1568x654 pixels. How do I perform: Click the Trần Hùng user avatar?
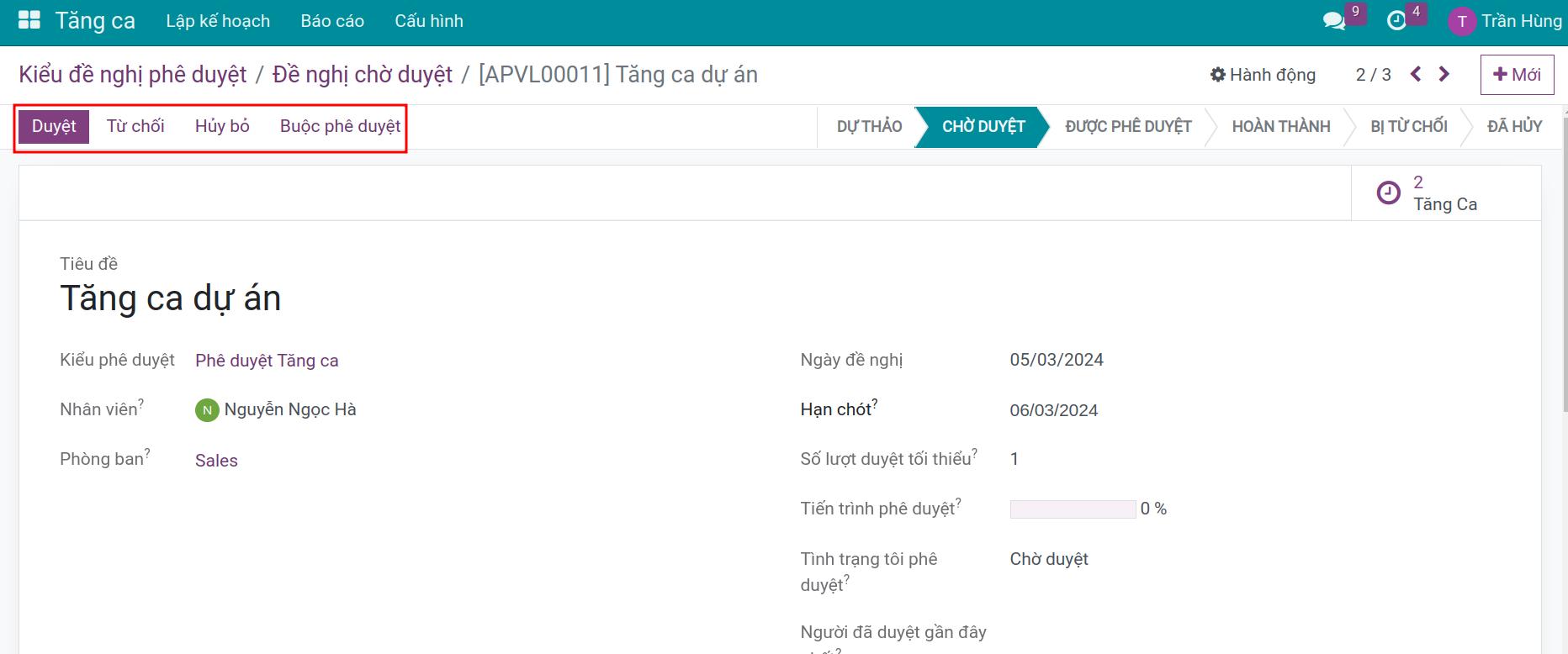[1462, 22]
